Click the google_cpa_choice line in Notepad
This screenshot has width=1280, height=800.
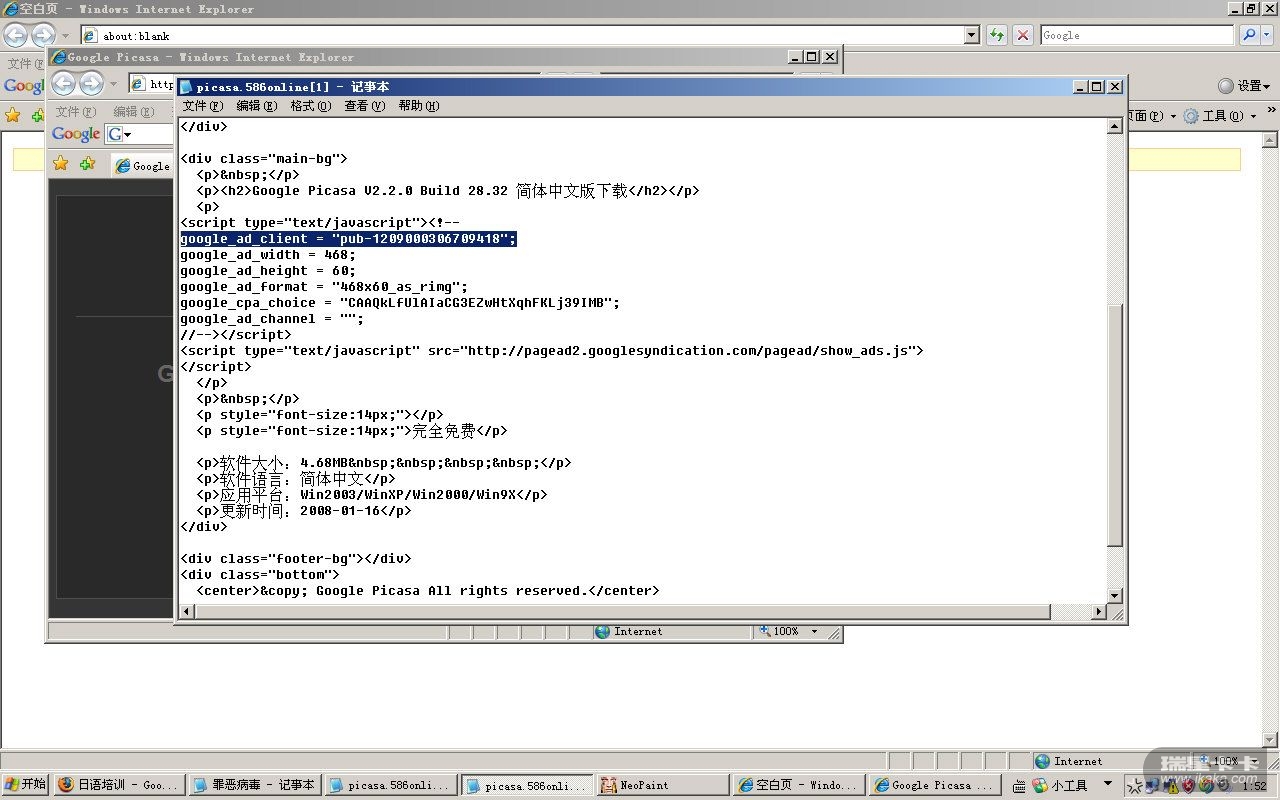[400, 303]
